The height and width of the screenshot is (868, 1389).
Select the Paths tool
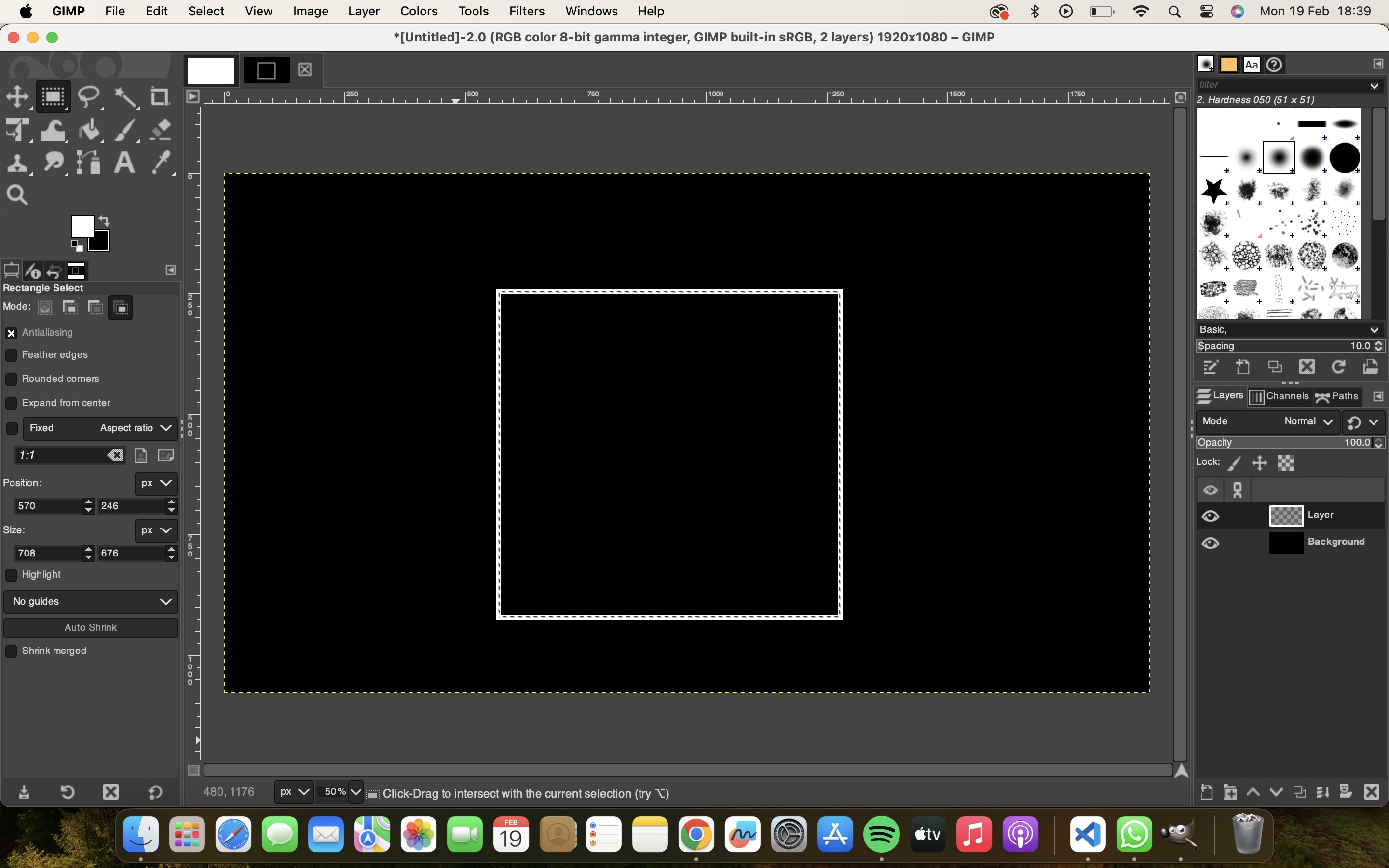[89, 163]
